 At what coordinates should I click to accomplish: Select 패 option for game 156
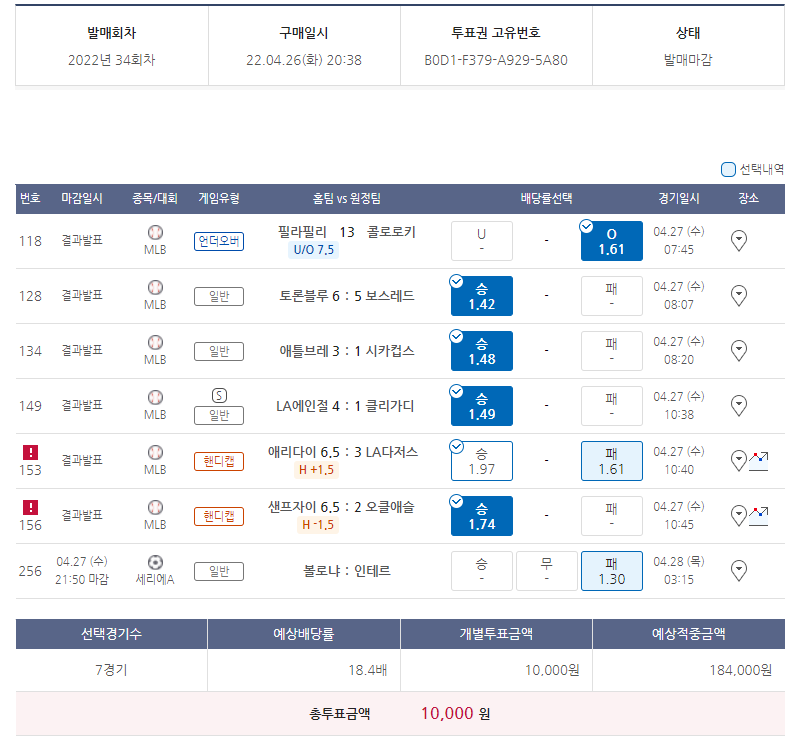click(612, 516)
